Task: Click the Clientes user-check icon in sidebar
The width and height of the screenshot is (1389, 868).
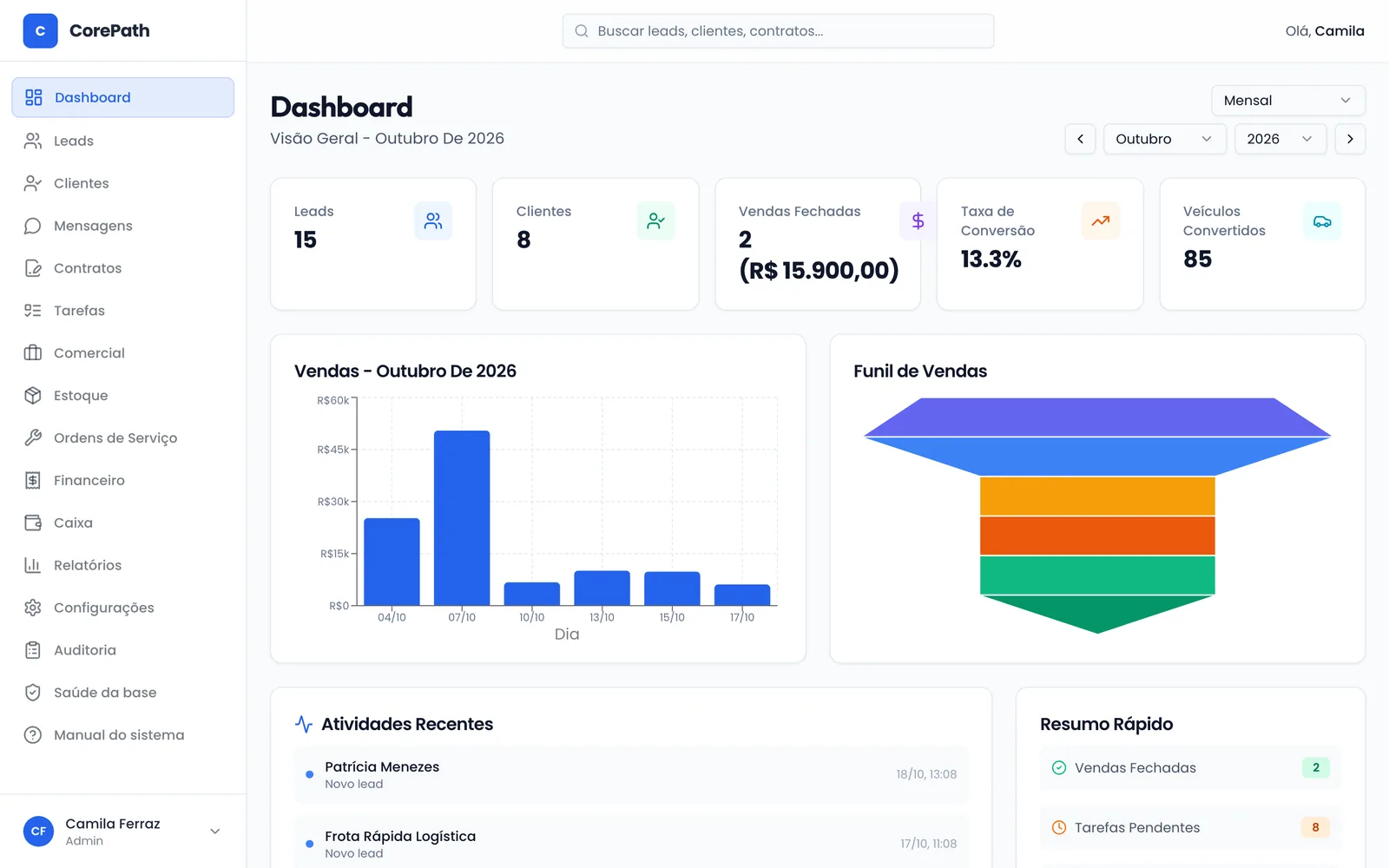Action: (33, 183)
